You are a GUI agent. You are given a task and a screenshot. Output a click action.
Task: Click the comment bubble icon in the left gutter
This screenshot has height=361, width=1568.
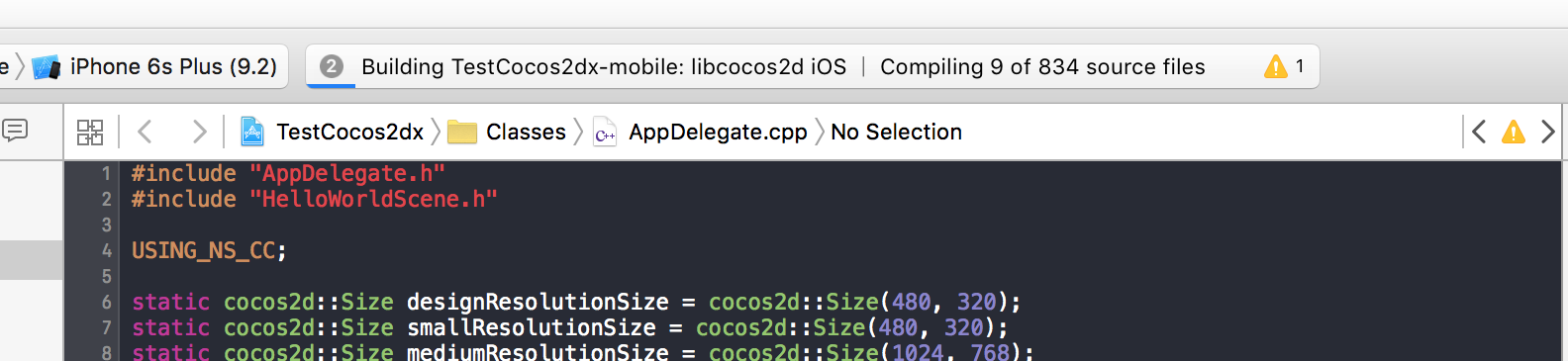click(15, 130)
